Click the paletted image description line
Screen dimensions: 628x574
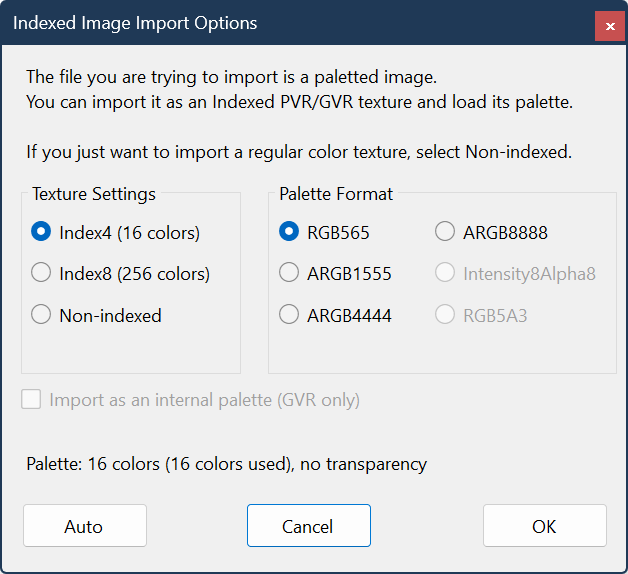pyautogui.click(x=231, y=76)
